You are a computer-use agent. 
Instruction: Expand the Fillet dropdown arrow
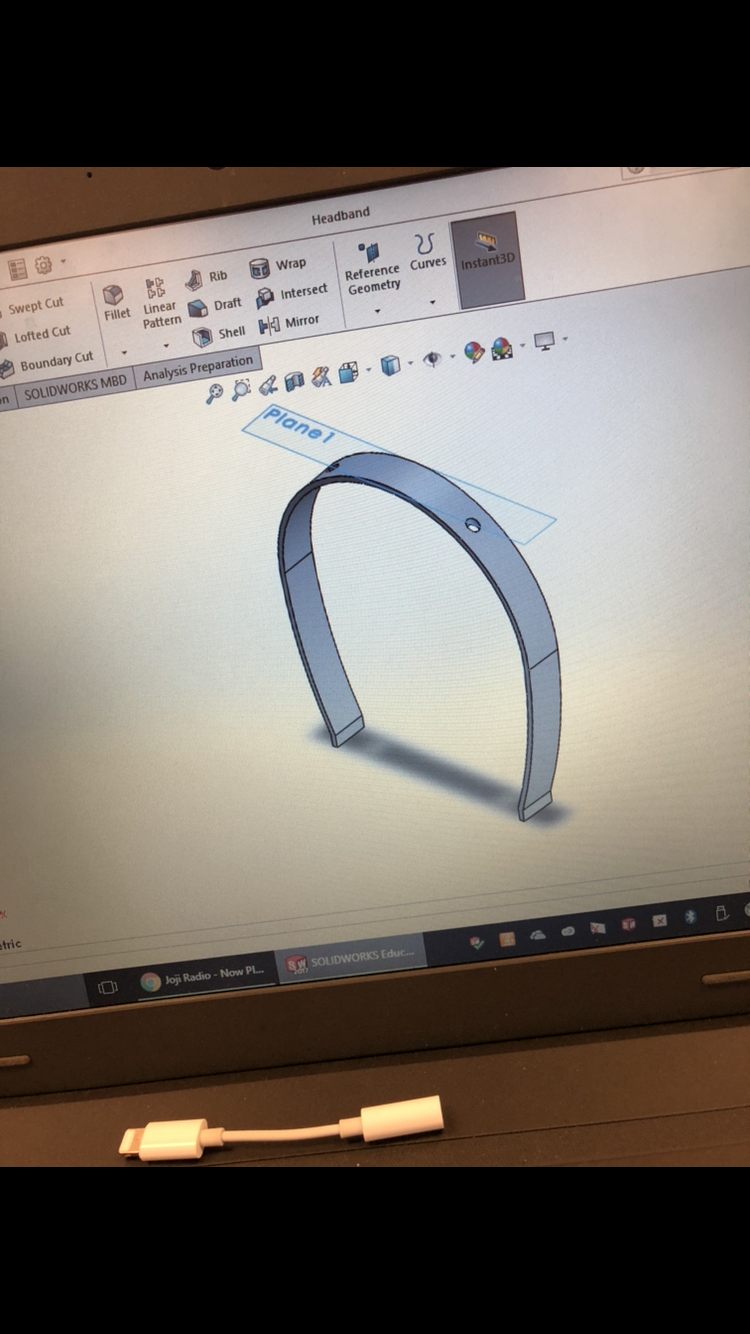(124, 352)
